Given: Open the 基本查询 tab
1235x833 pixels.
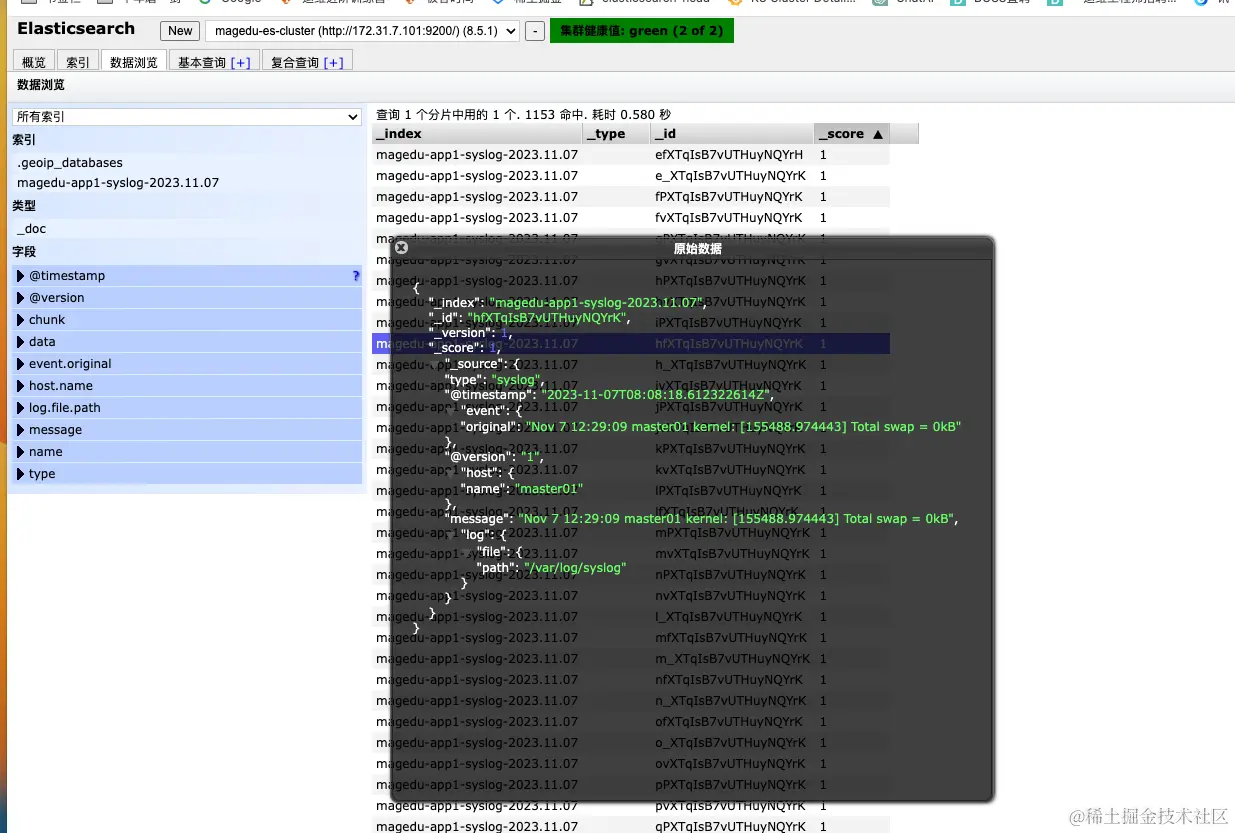Looking at the screenshot, I should 215,62.
